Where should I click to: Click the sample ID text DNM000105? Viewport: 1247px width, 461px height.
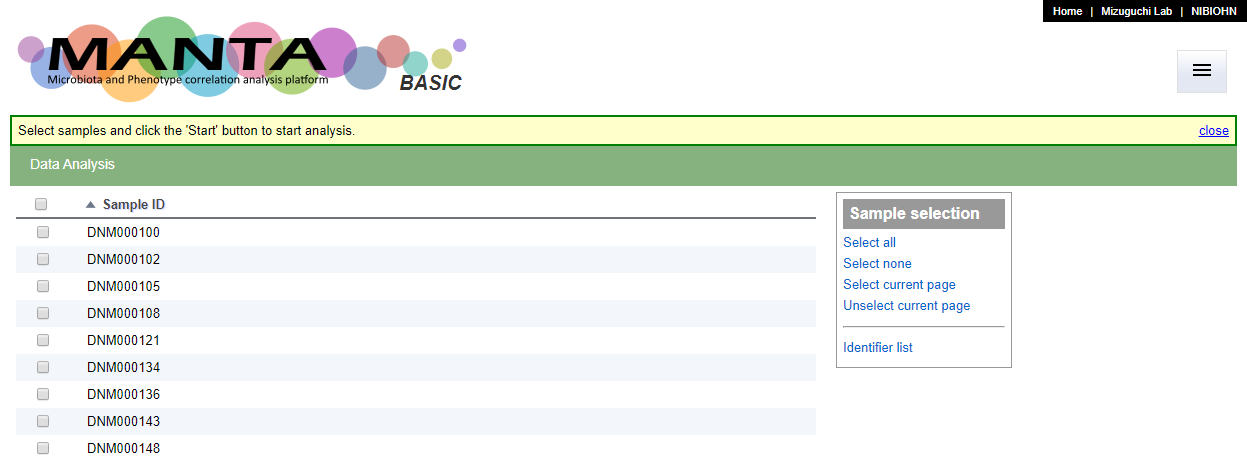coord(123,286)
